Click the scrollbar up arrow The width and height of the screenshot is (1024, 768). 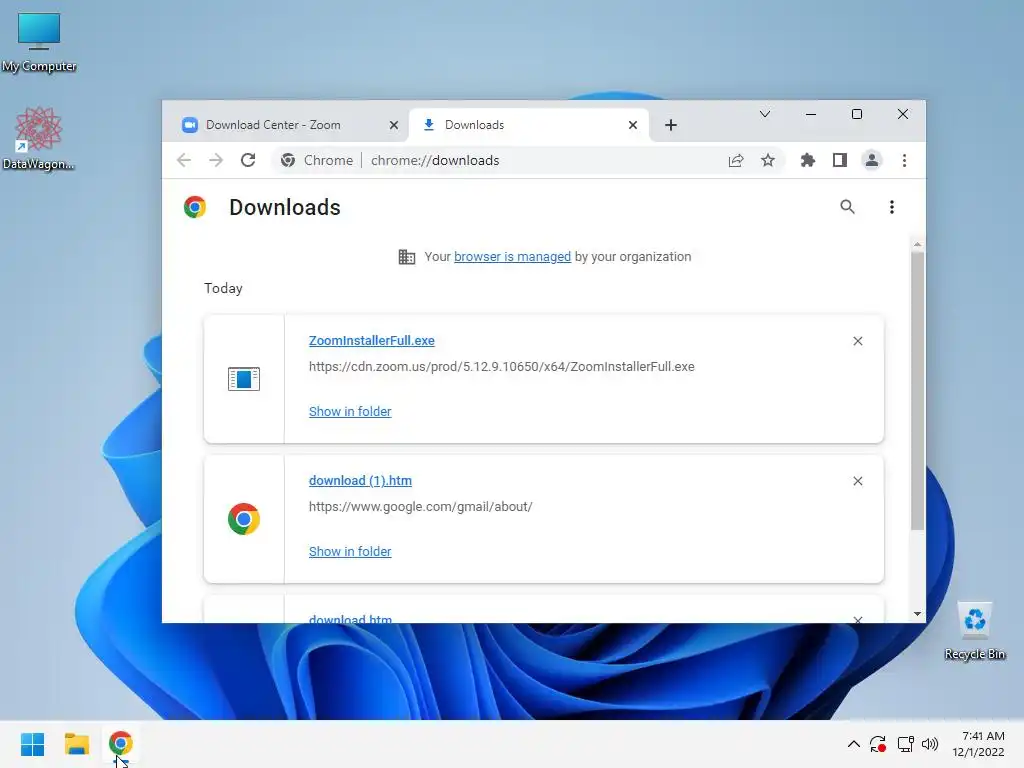[918, 244]
